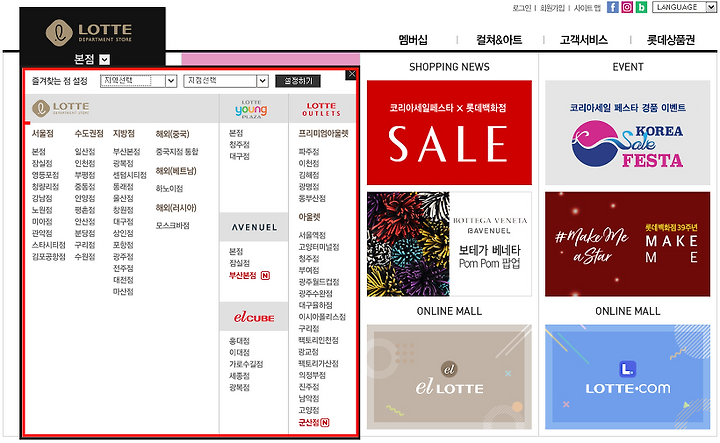The height and width of the screenshot is (443, 720).
Task: Select 스타시티점 store
Action: 49,245
